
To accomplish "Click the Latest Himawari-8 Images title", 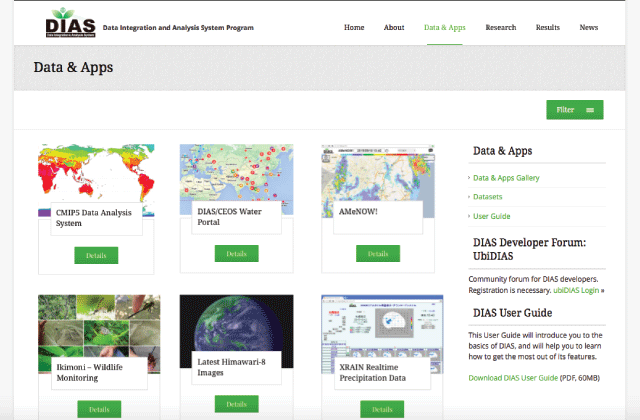I will coord(231,367).
